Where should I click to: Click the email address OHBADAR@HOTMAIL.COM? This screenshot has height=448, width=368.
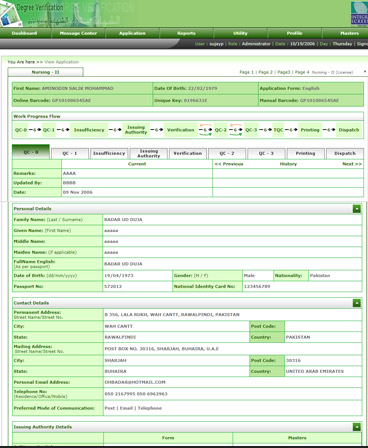click(135, 382)
